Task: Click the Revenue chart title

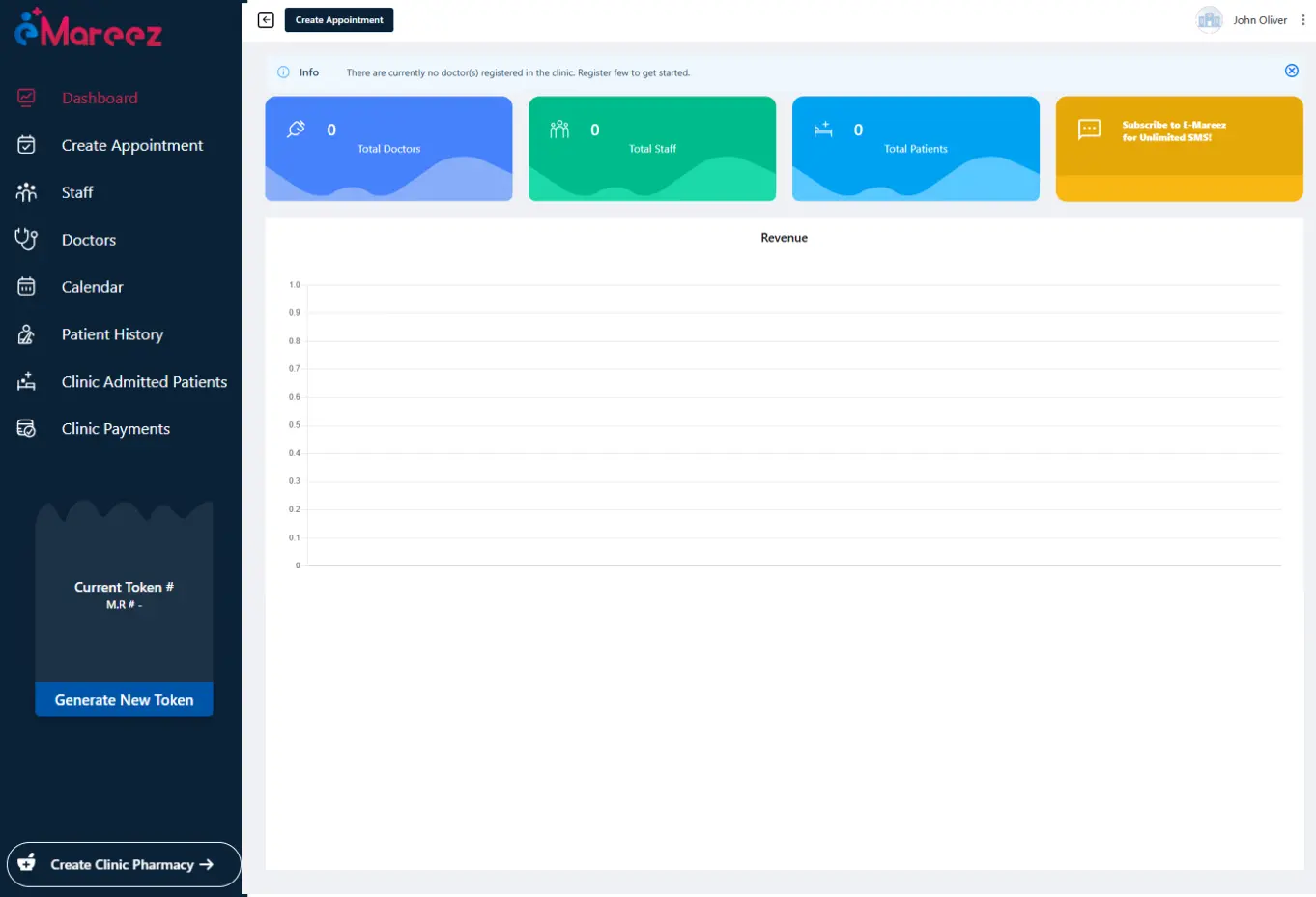Action: [784, 238]
